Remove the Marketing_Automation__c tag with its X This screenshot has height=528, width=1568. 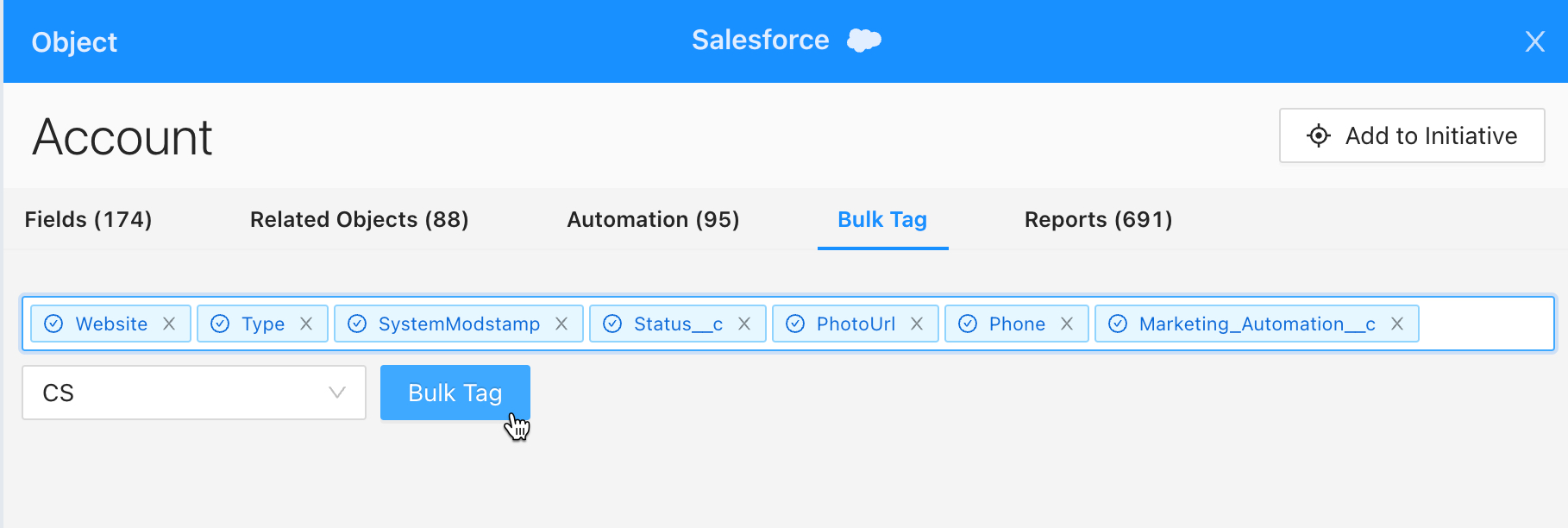coord(1397,324)
